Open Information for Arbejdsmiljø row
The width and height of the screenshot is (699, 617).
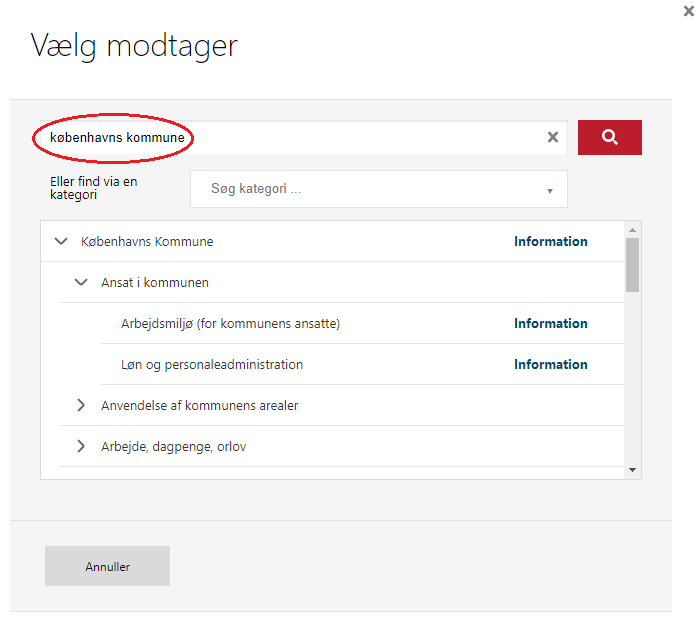(551, 323)
